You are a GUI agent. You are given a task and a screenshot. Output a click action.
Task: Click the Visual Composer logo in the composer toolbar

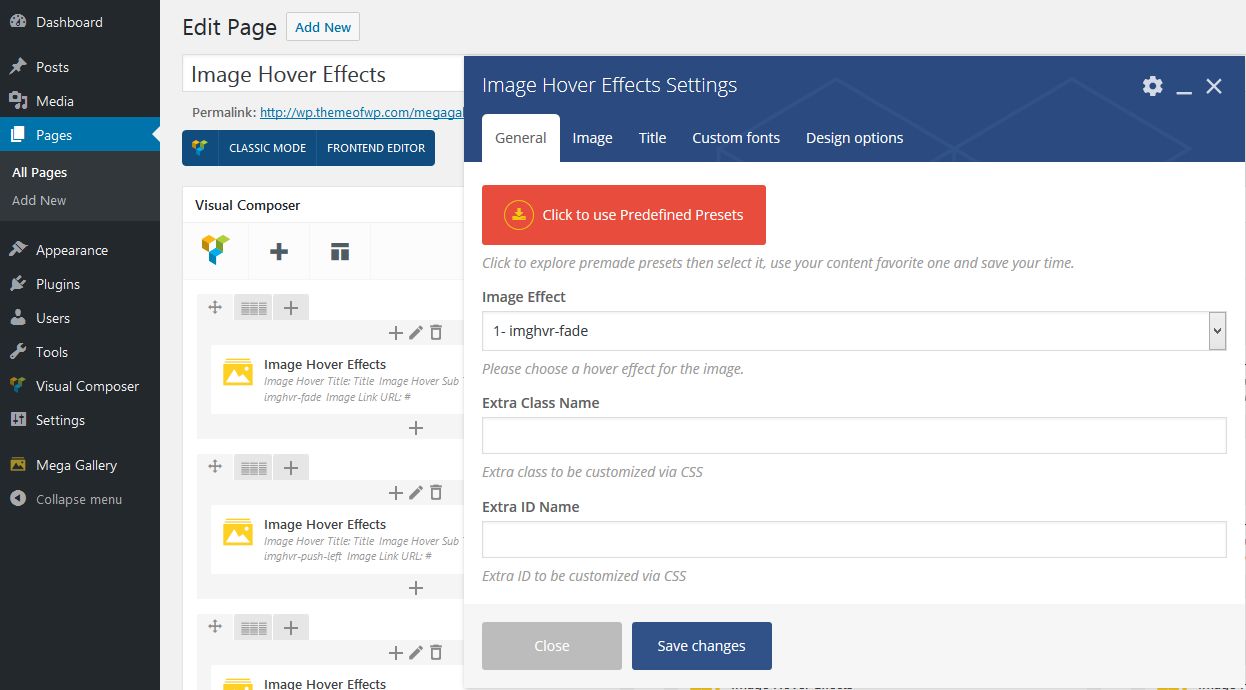(x=215, y=250)
